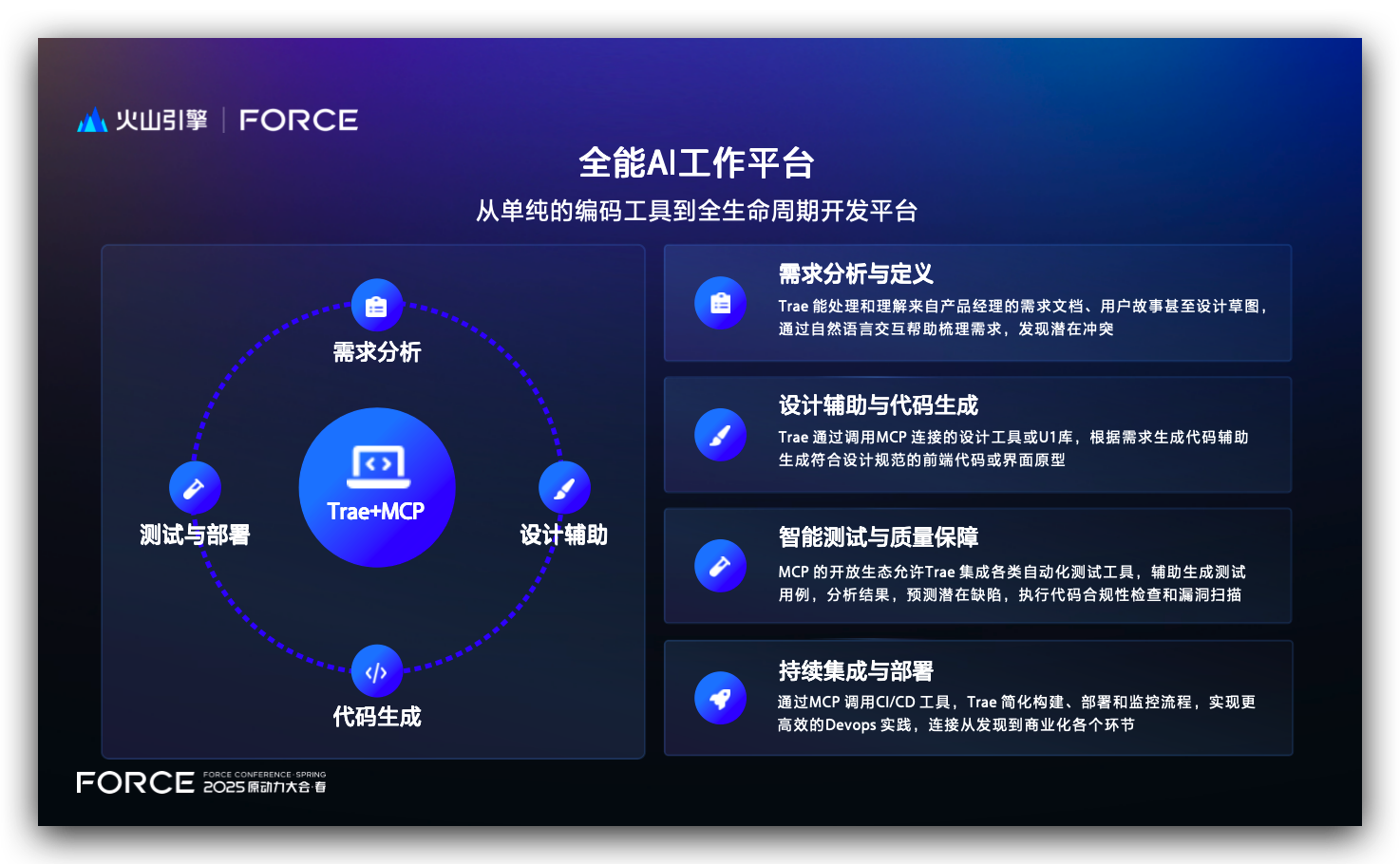Click the laptop code icon above Trae+MCP

378,466
